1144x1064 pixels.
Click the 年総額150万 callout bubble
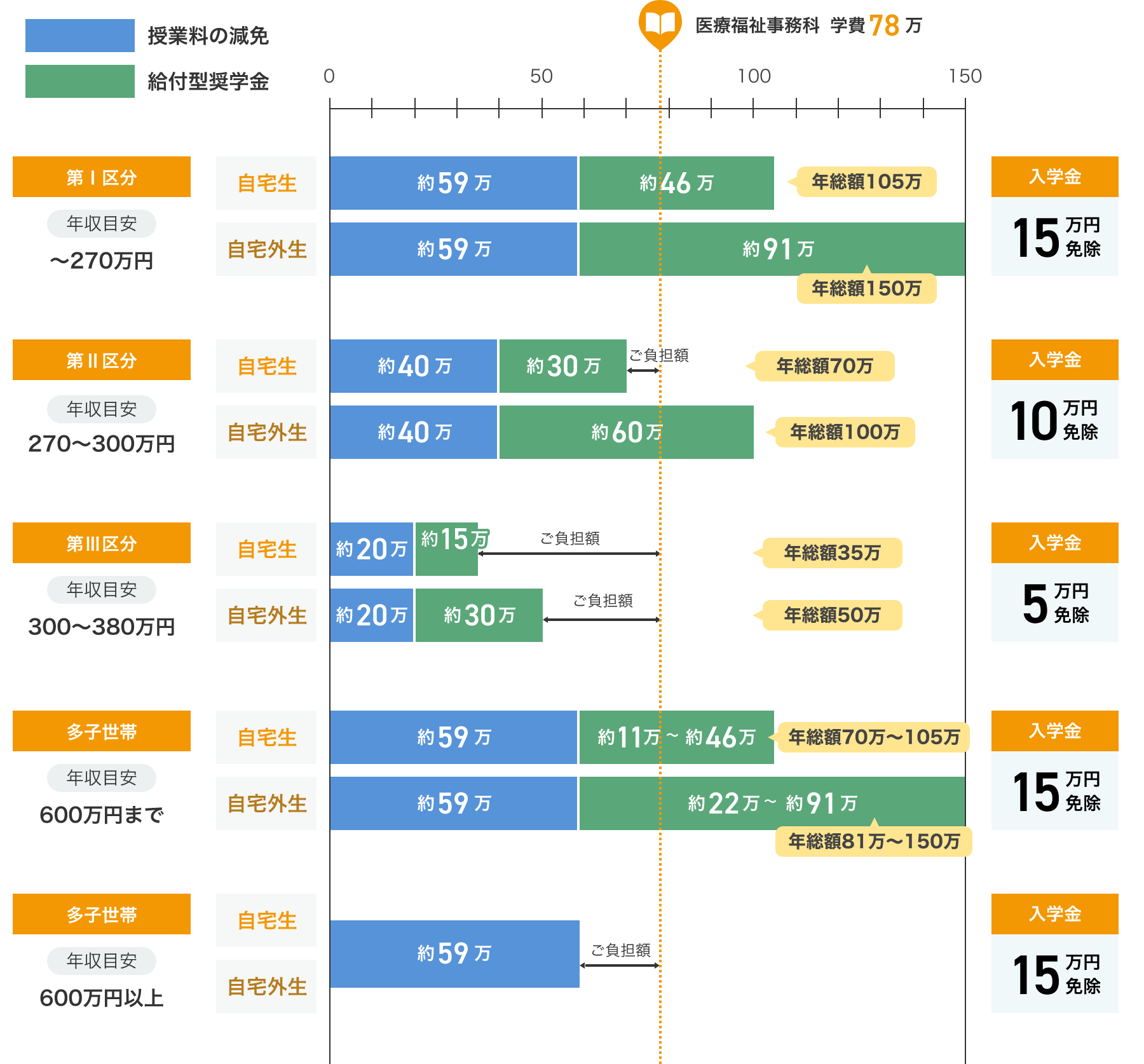tap(866, 289)
